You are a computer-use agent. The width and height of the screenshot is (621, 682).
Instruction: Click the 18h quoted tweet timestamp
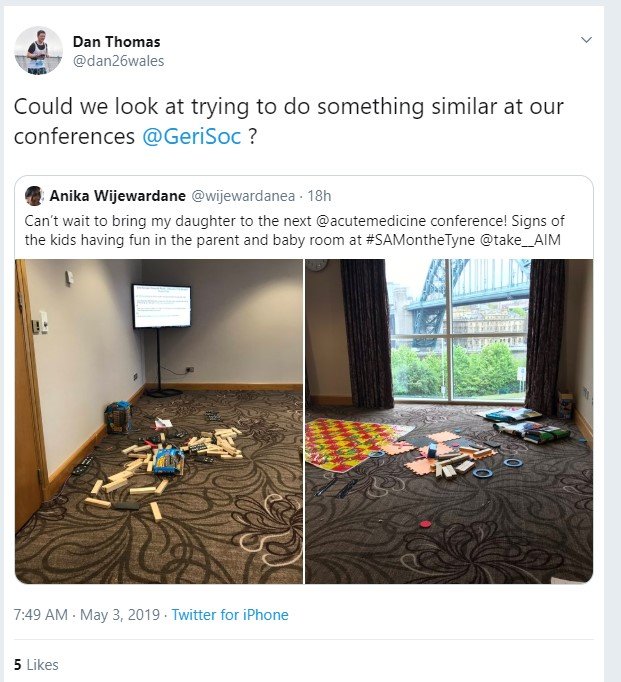click(319, 196)
